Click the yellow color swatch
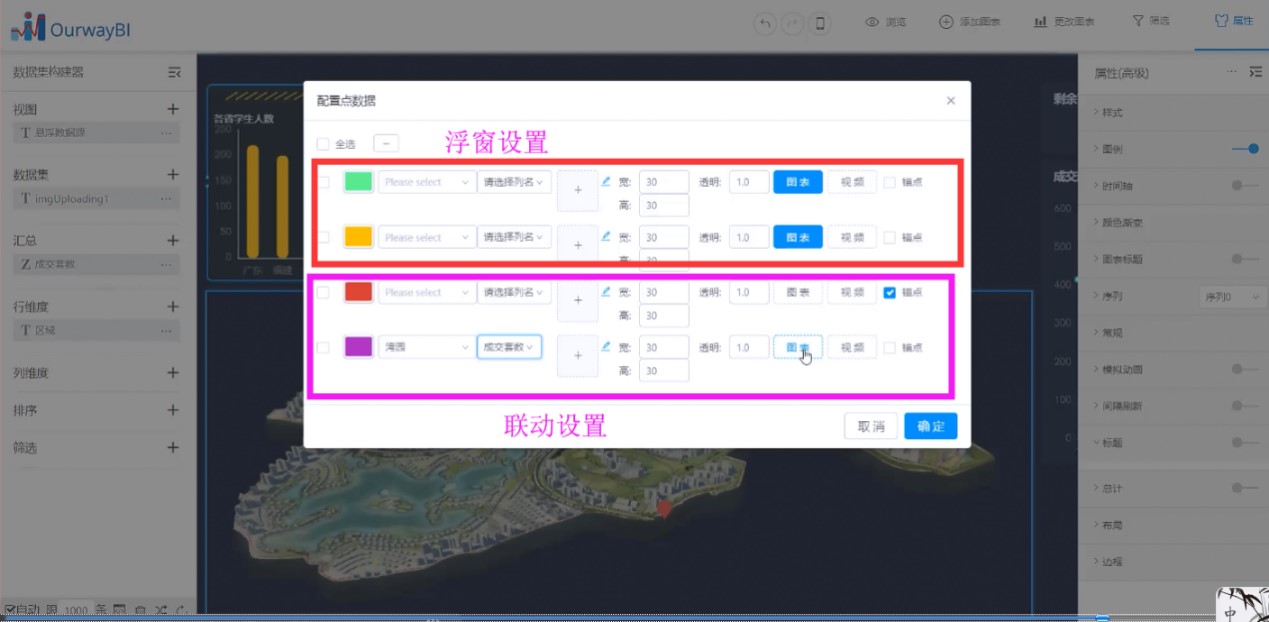This screenshot has height=622, width=1269. pyautogui.click(x=358, y=237)
